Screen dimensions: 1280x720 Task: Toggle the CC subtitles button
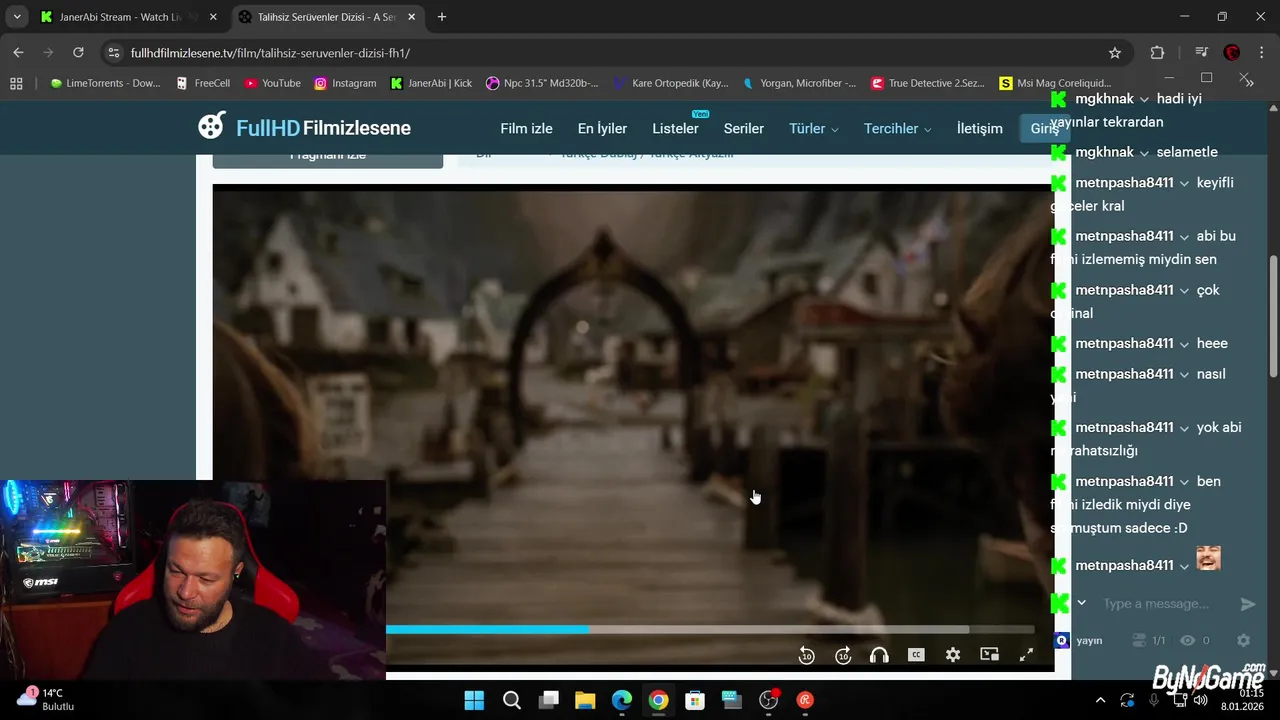point(916,655)
